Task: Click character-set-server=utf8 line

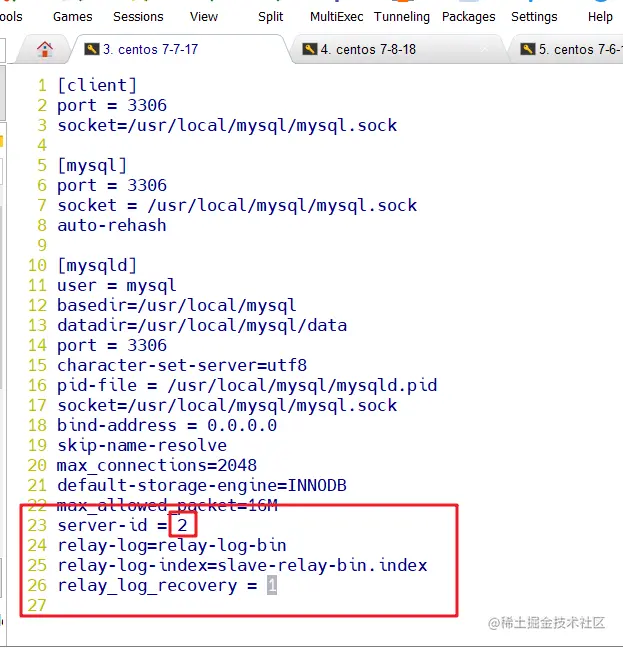Action: pos(182,366)
